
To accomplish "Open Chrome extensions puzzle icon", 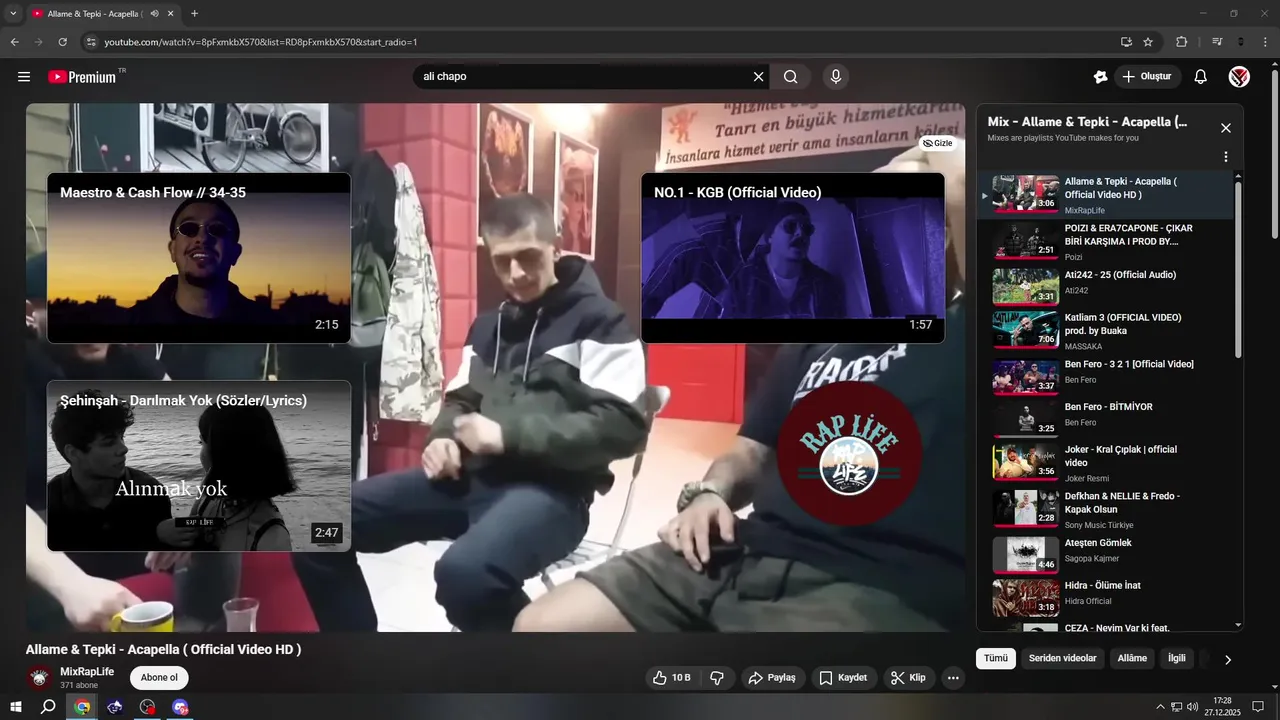I will click(x=1182, y=42).
